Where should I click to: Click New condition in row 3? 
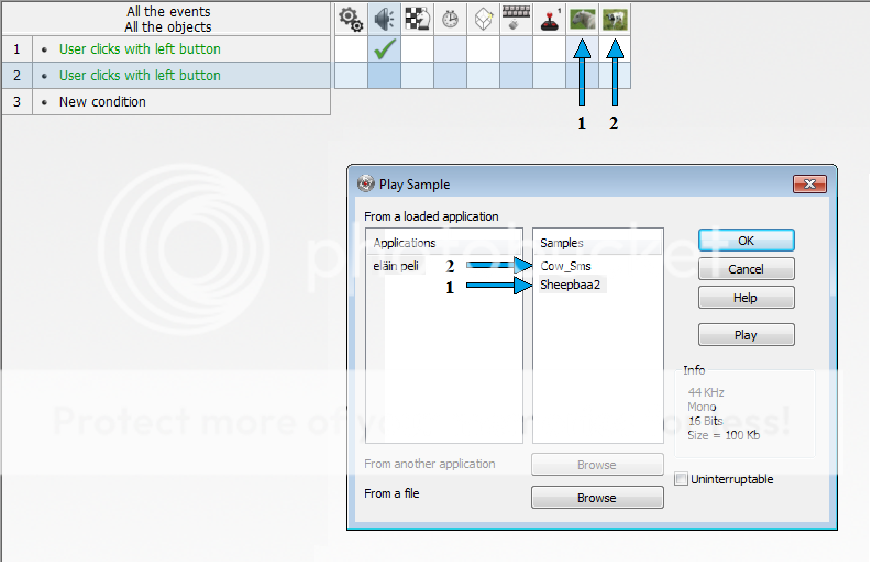pyautogui.click(x=102, y=102)
